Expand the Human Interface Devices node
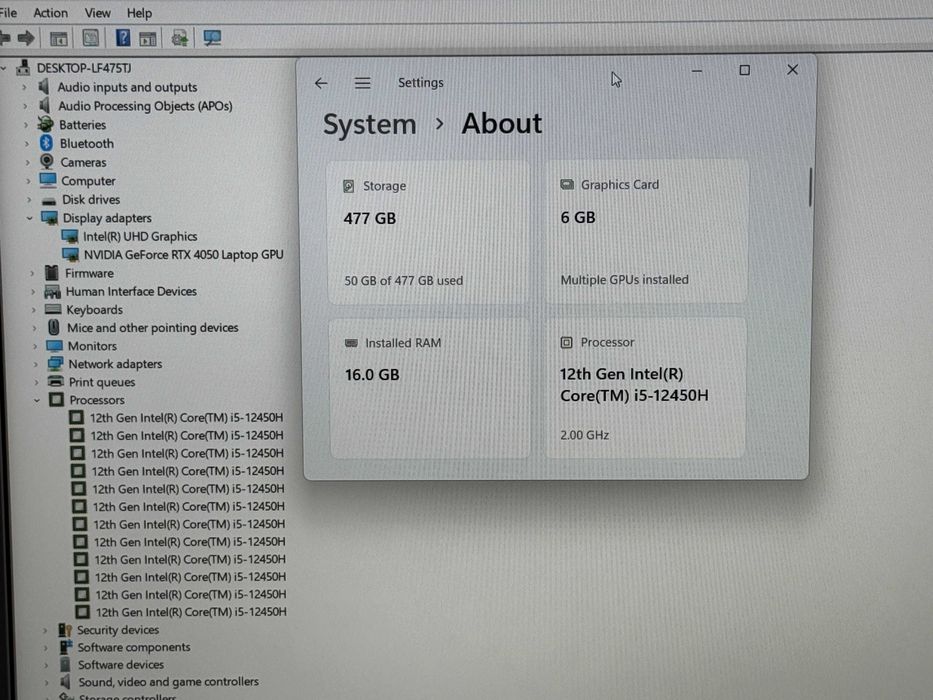Screen dimensions: 933x700 [33, 292]
